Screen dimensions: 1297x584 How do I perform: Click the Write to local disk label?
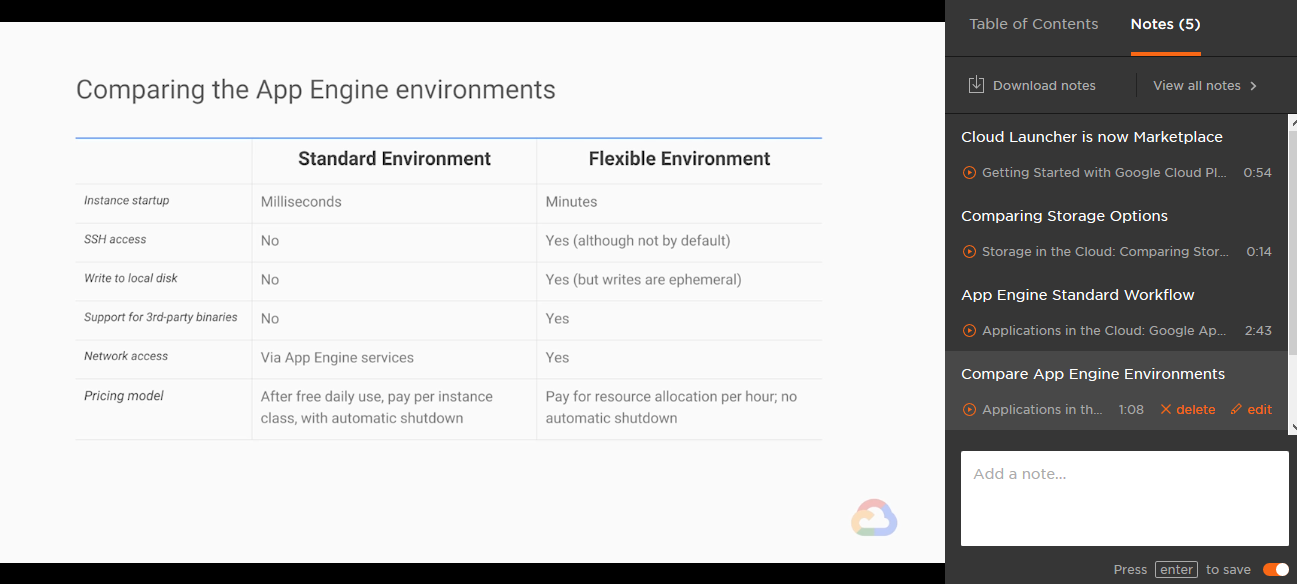[131, 279]
